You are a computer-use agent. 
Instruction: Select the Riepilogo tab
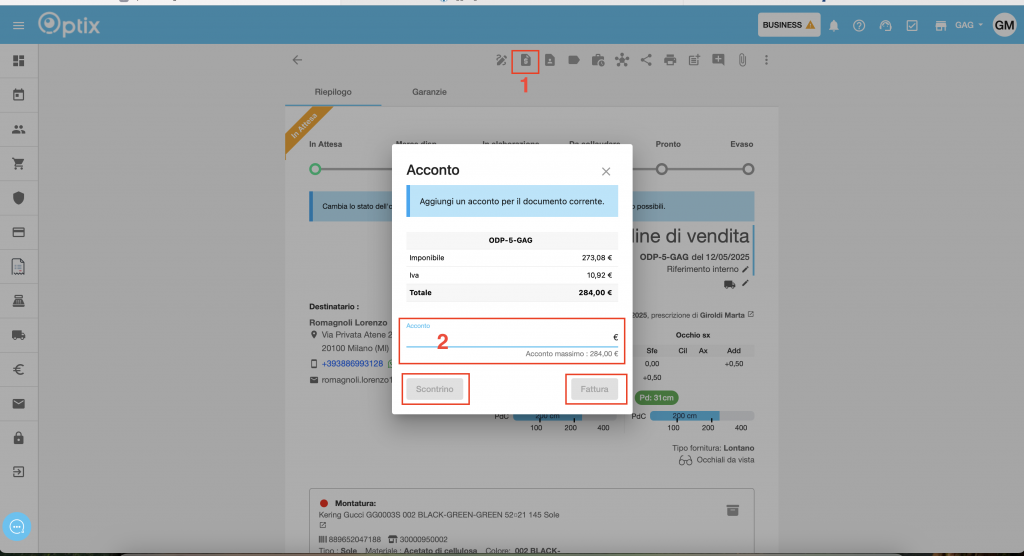332,92
